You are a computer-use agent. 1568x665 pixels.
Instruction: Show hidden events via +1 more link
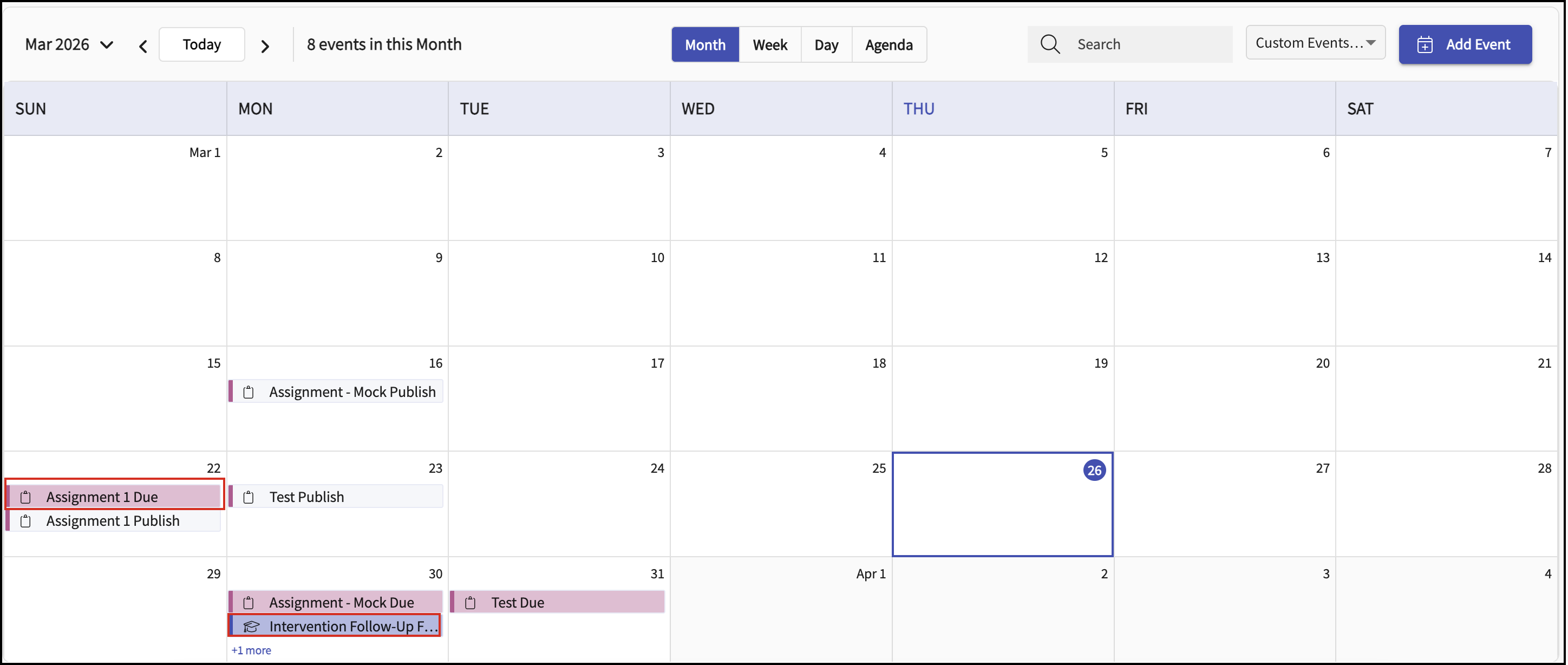tap(251, 650)
